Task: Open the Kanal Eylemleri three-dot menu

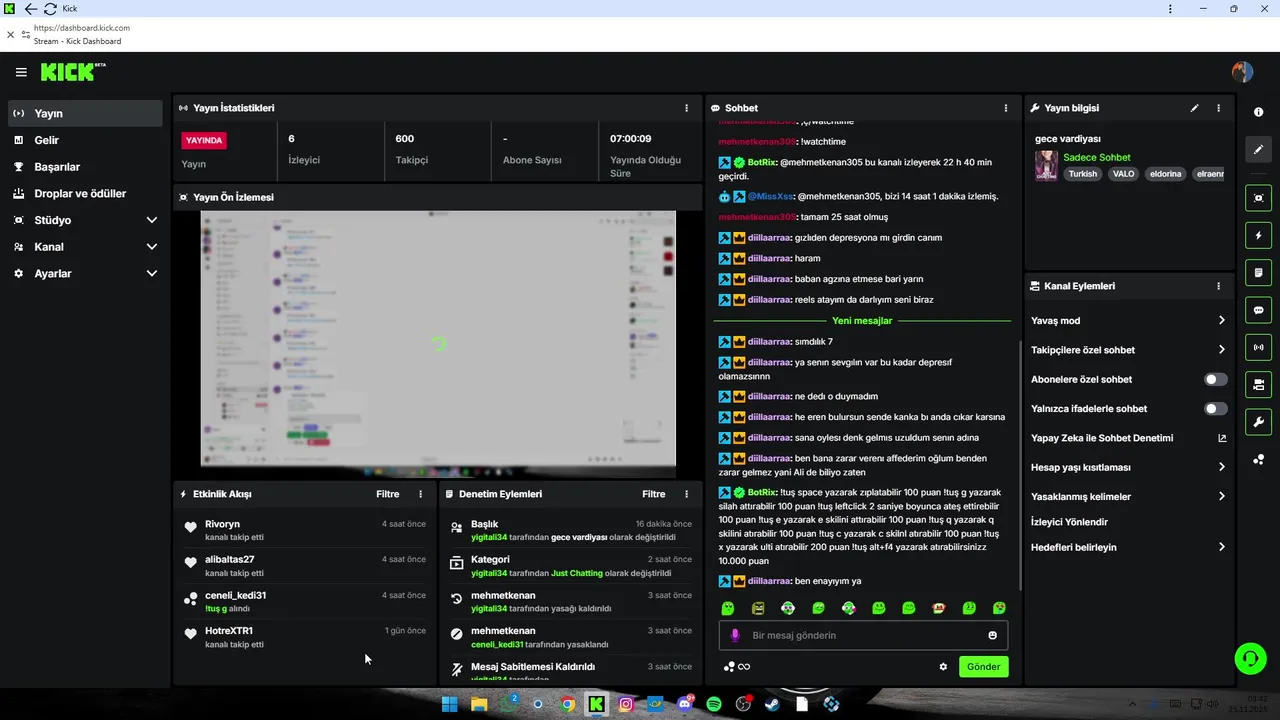Action: click(1218, 286)
